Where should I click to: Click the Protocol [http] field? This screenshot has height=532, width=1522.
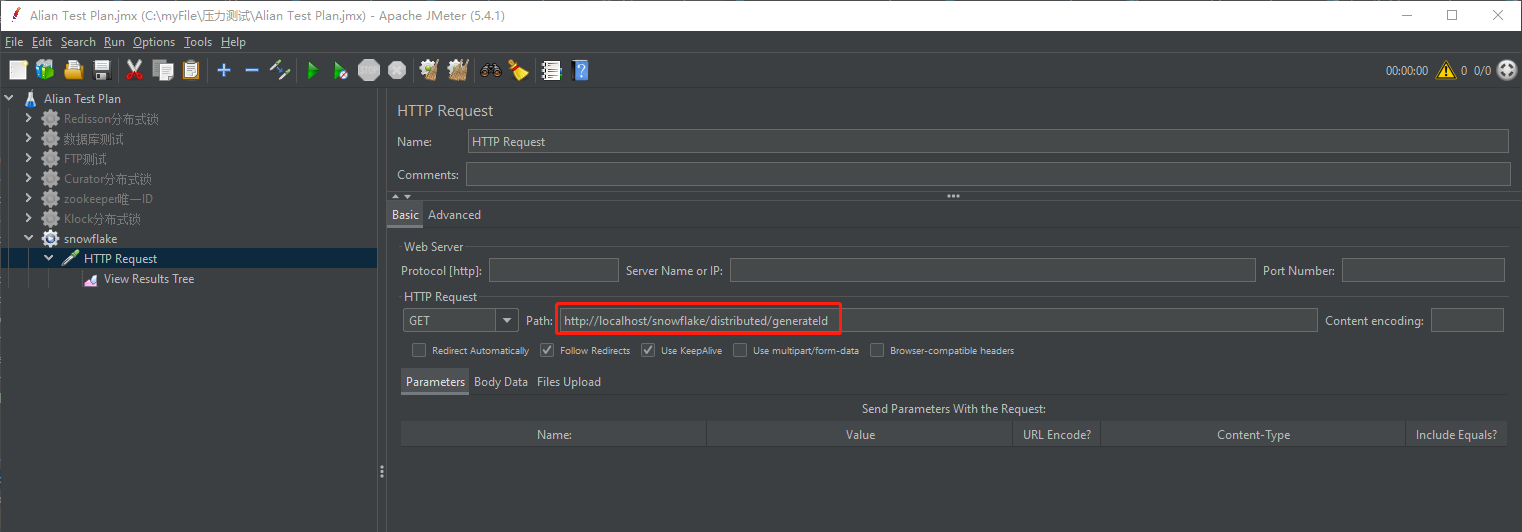(554, 270)
